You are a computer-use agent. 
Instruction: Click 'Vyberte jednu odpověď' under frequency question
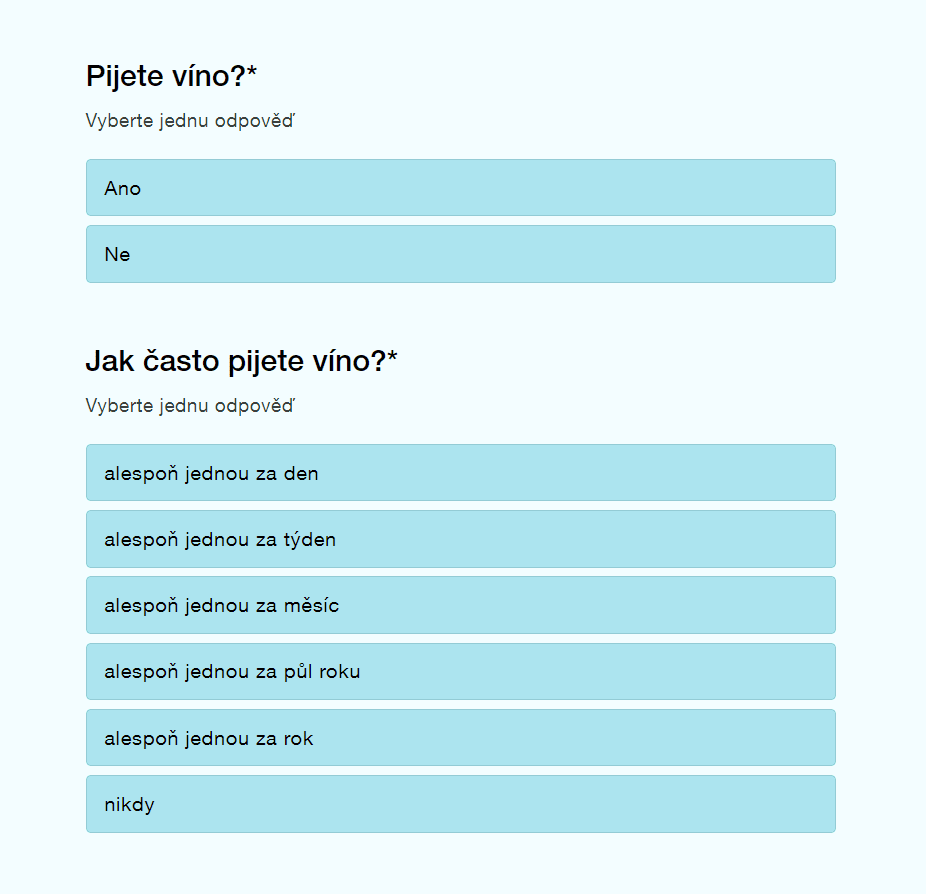190,406
